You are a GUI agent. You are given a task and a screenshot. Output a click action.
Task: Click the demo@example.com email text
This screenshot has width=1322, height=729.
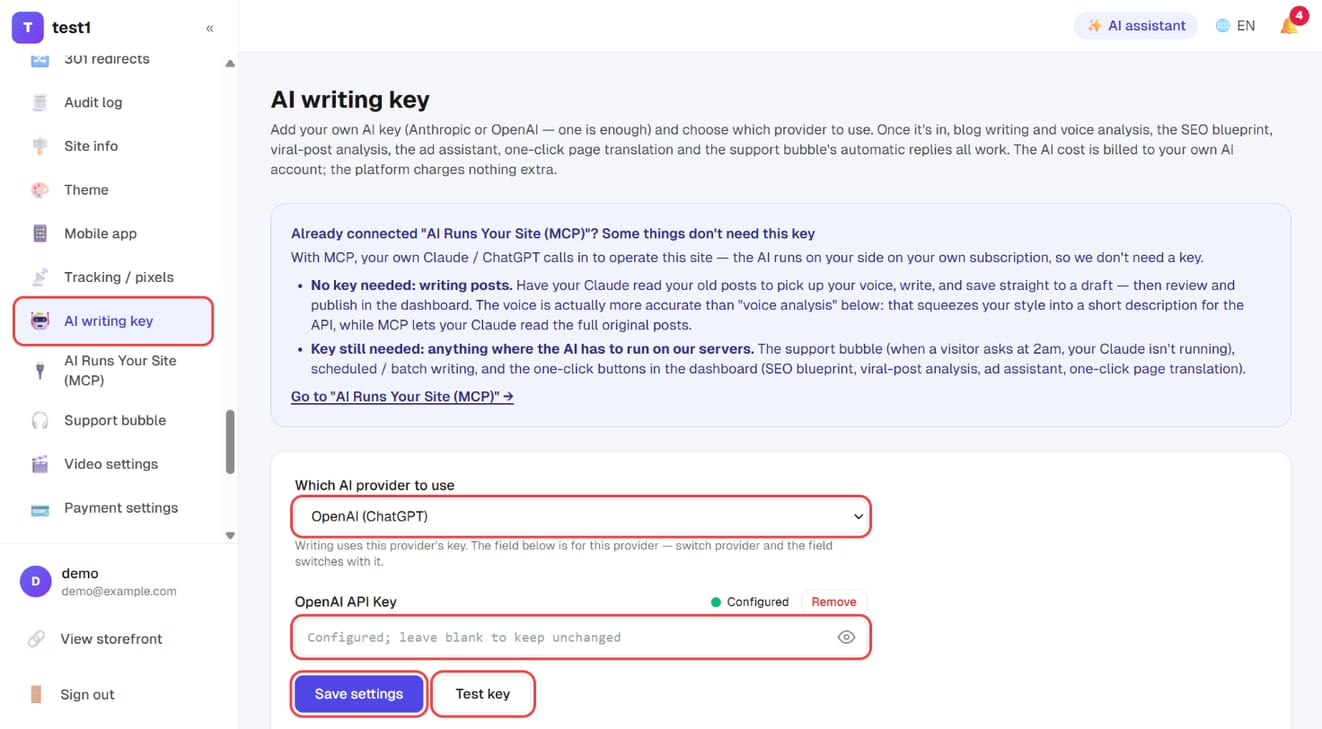118,591
